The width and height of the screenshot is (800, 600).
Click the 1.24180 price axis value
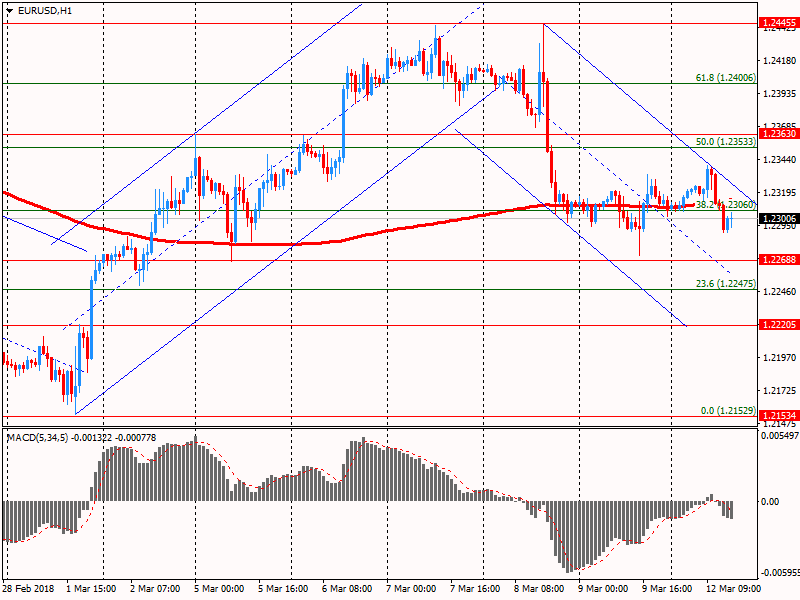(779, 61)
